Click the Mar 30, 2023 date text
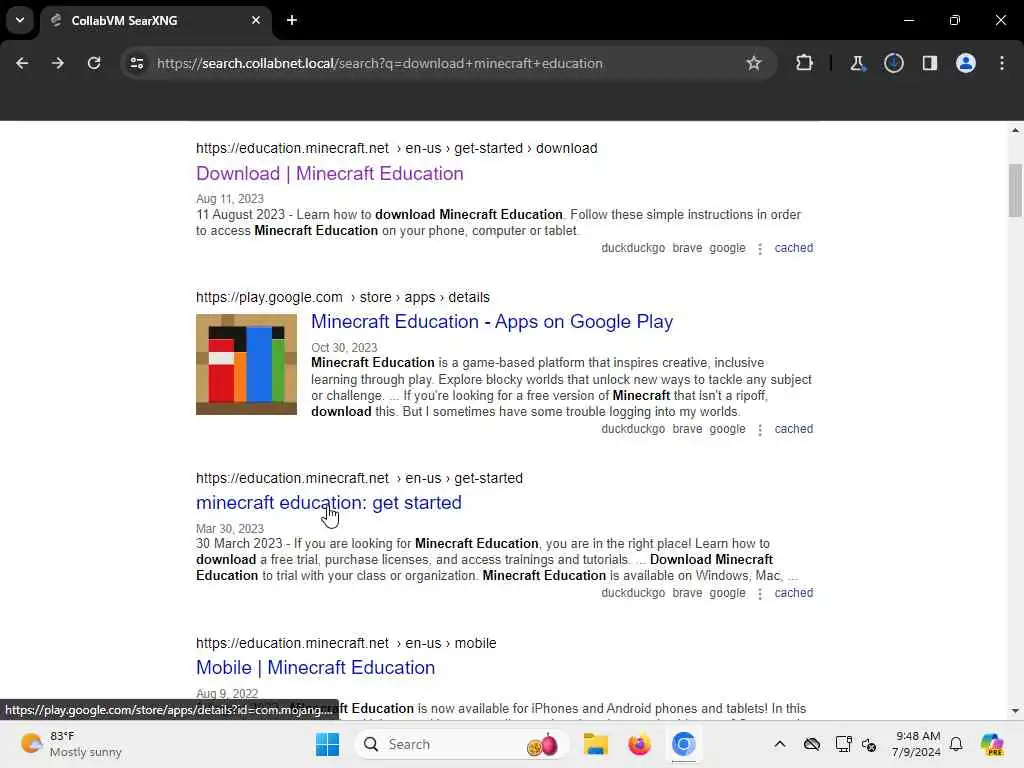 [230, 528]
